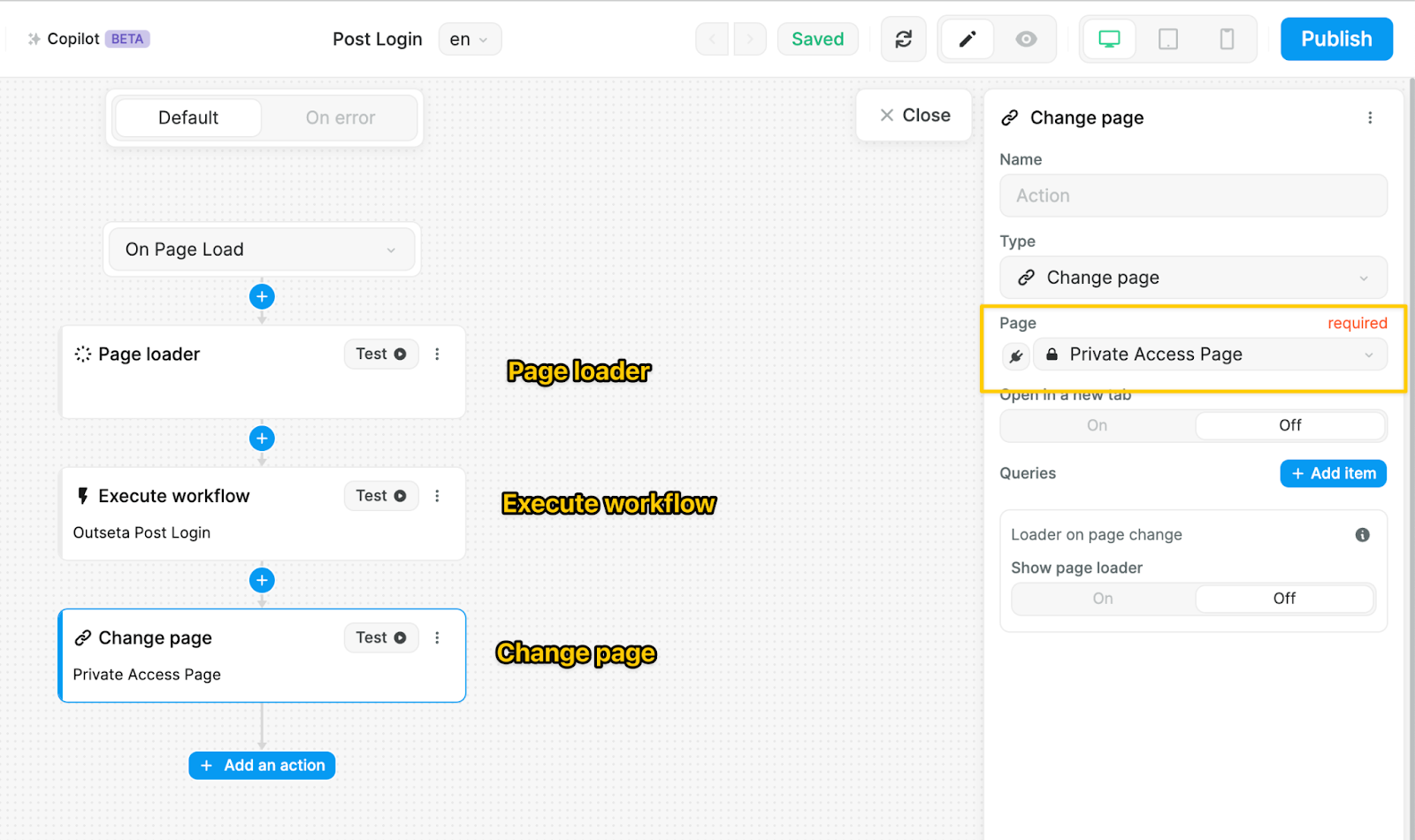Select the desktop breakpoint icon
1415x840 pixels.
click(1110, 39)
